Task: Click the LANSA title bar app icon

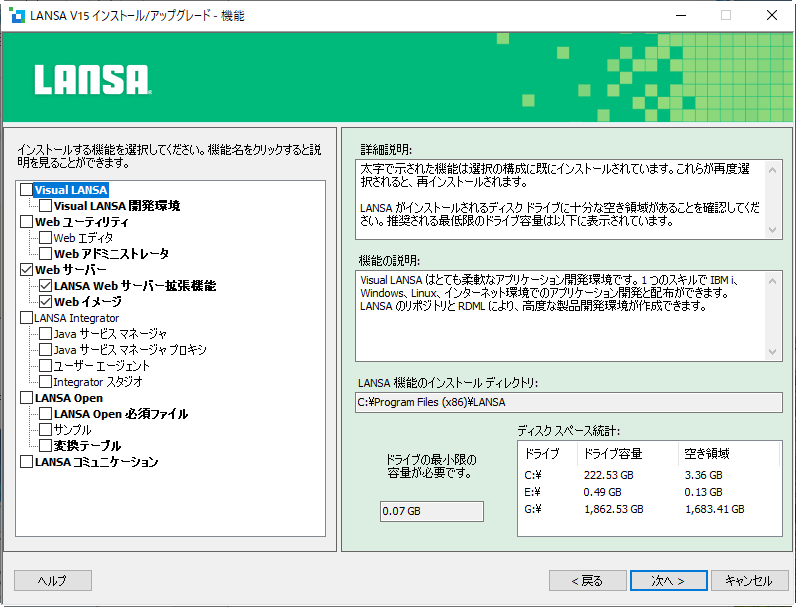Action: [17, 15]
